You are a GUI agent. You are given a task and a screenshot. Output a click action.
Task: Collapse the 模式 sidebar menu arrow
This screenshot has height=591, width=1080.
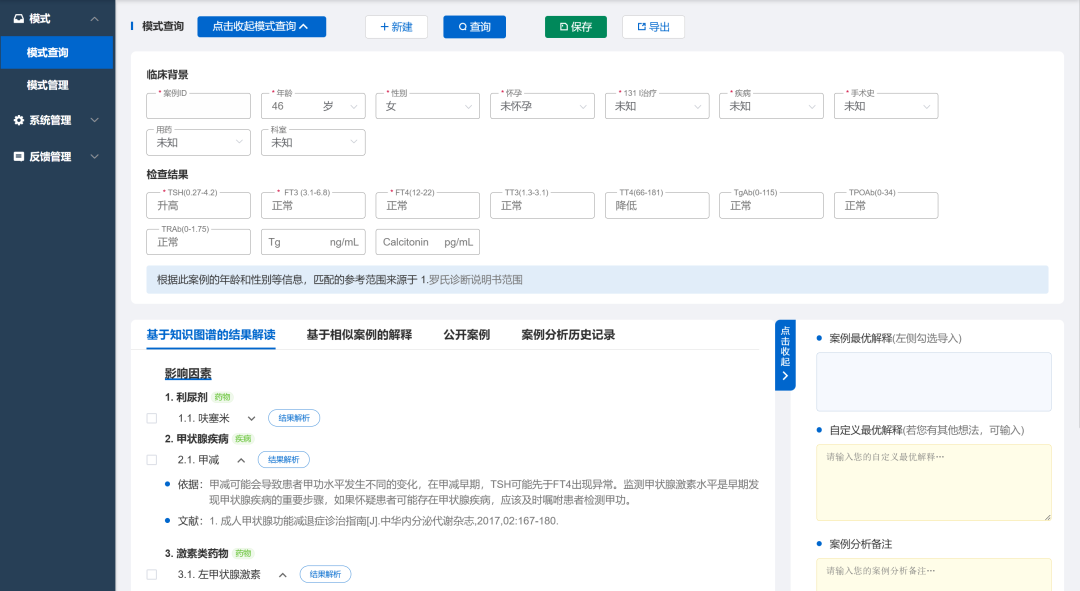pyautogui.click(x=94, y=19)
